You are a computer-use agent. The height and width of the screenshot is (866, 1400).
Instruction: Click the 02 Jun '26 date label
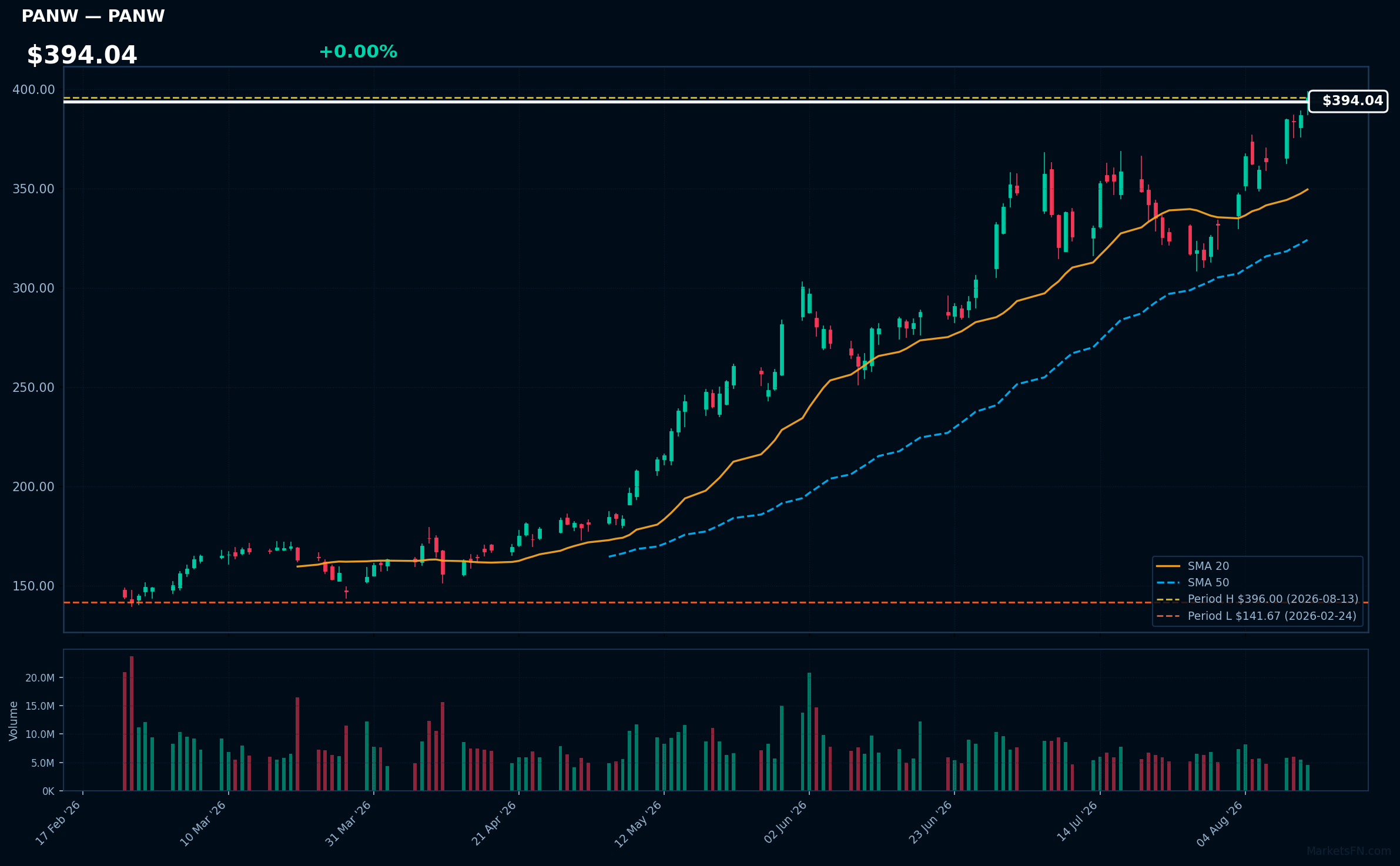pyautogui.click(x=785, y=823)
